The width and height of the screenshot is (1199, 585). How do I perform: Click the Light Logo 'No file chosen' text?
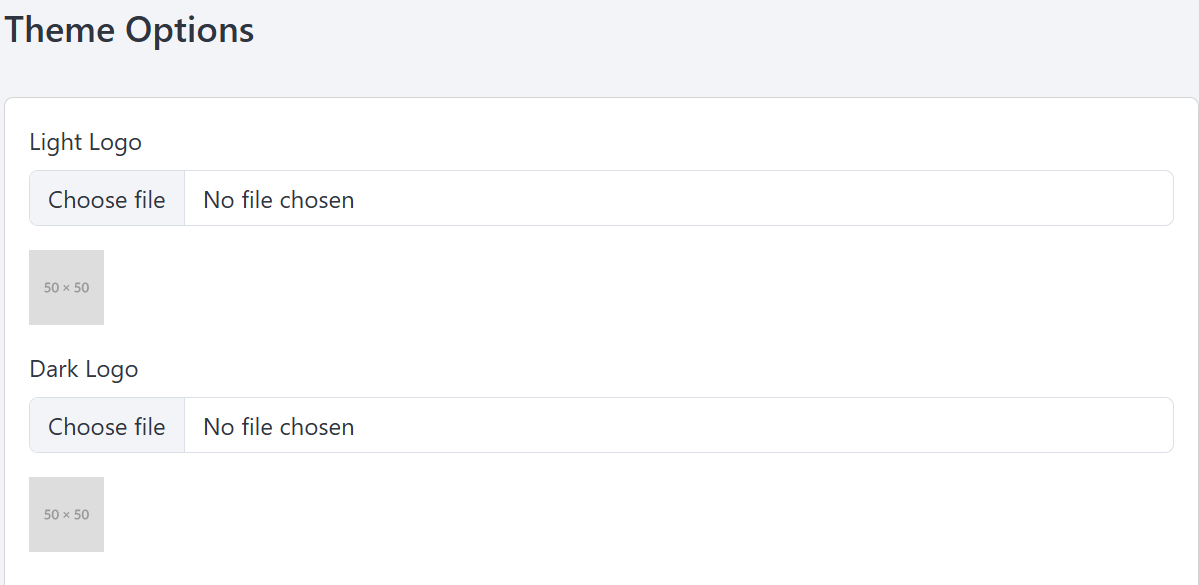[x=278, y=200]
